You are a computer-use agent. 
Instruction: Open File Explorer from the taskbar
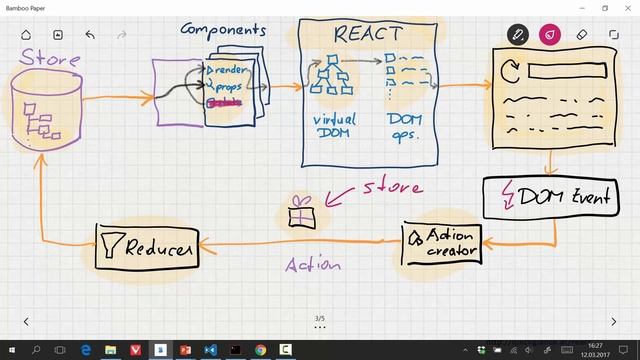(111, 350)
